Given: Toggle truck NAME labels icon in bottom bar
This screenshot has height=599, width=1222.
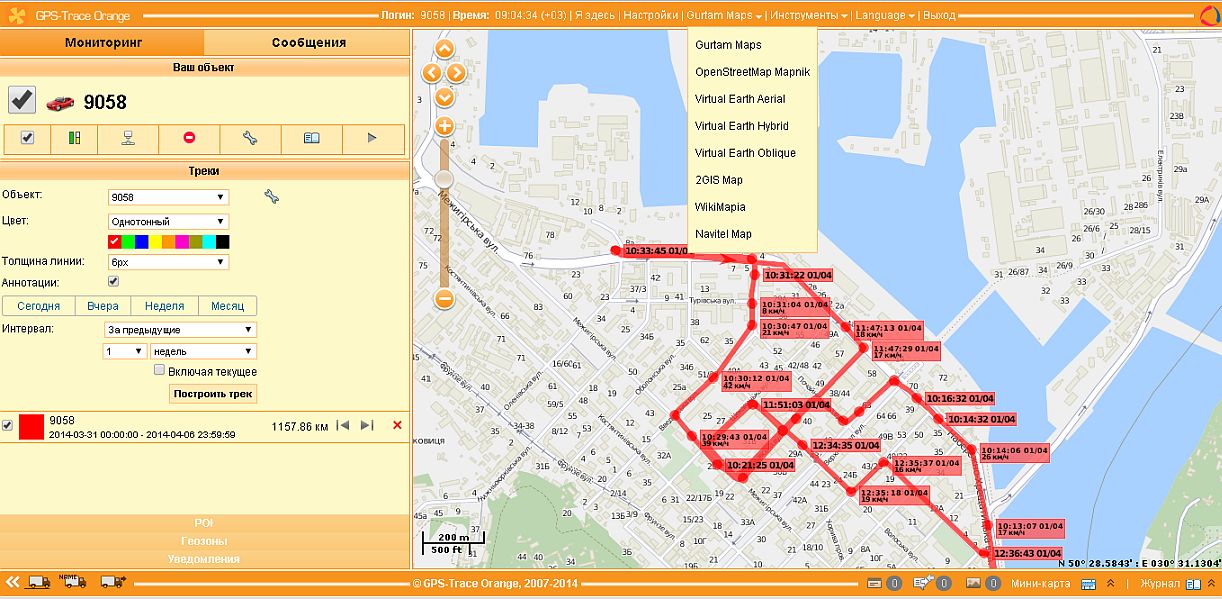Looking at the screenshot, I should pos(75,581).
